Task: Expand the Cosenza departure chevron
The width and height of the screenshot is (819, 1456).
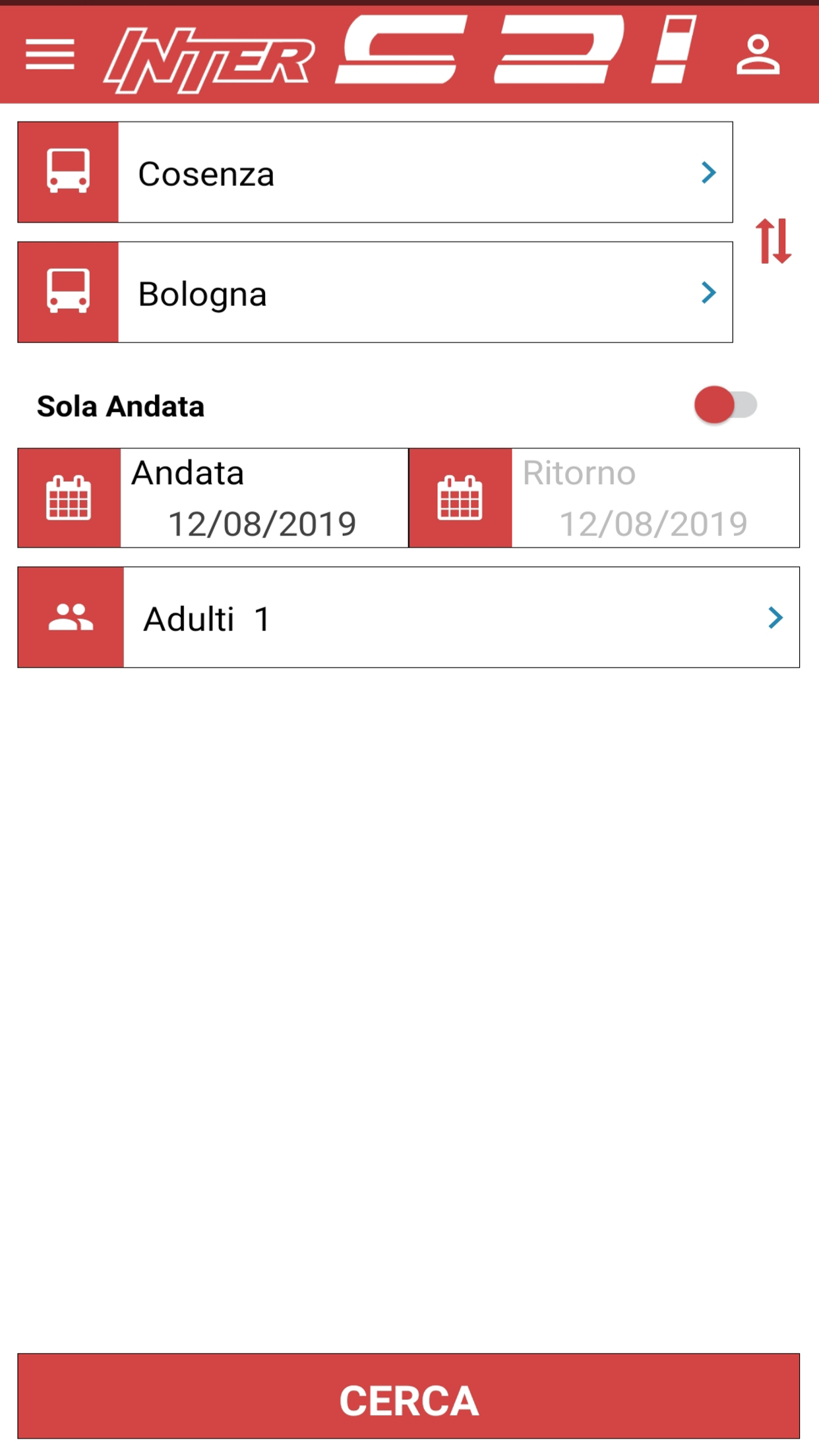Action: (x=708, y=173)
